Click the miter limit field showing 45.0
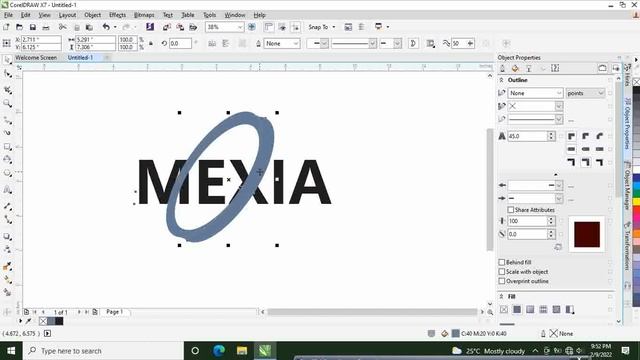 pos(527,136)
